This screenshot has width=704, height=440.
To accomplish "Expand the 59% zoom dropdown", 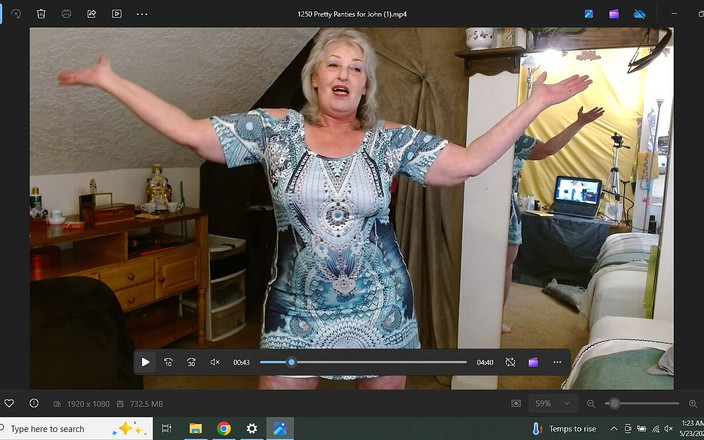I will pos(568,403).
